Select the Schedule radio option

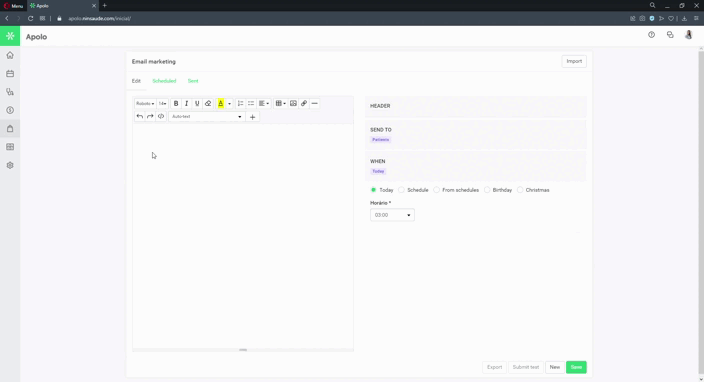[401, 190]
